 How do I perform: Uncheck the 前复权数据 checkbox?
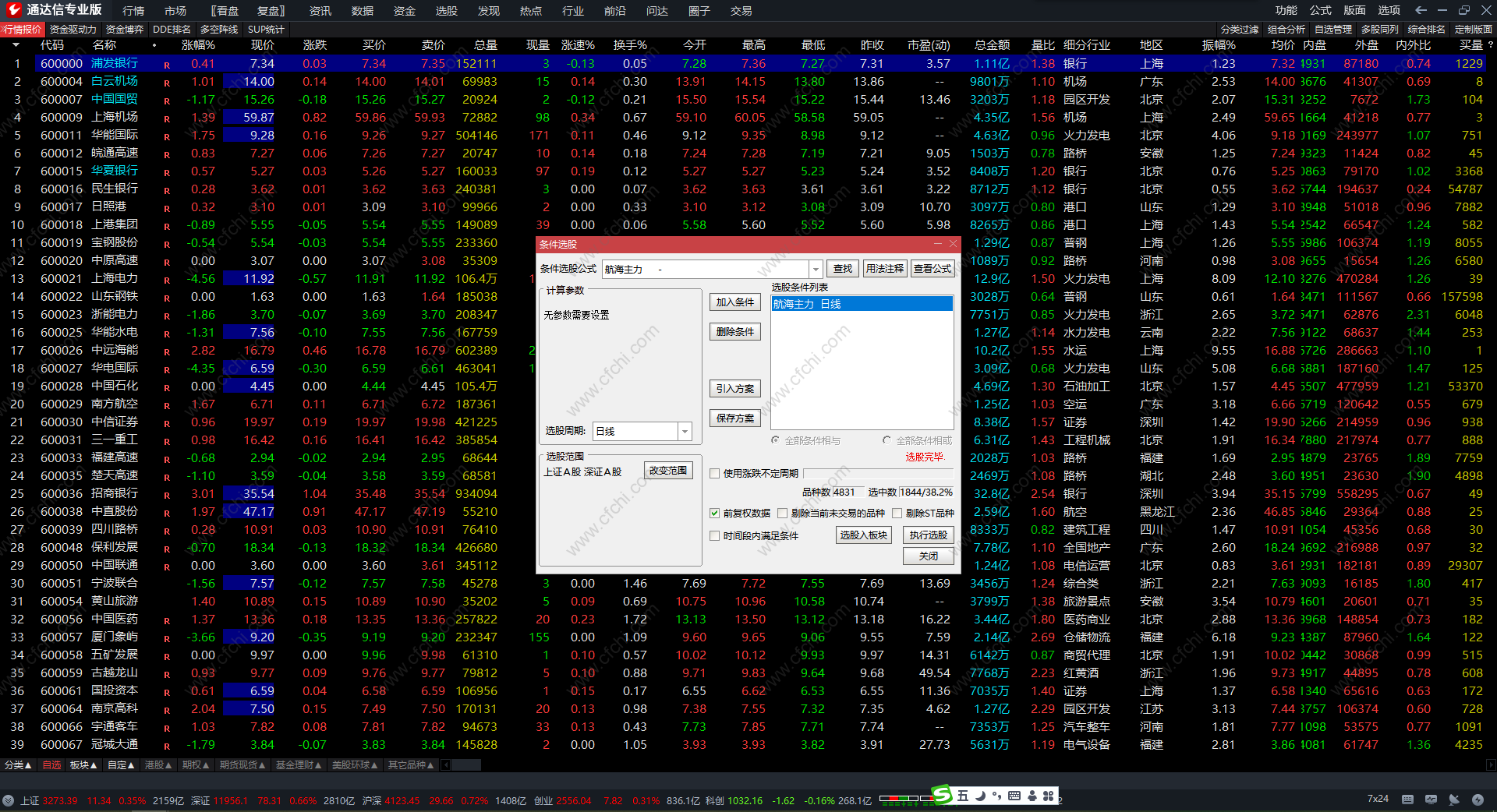click(x=714, y=513)
